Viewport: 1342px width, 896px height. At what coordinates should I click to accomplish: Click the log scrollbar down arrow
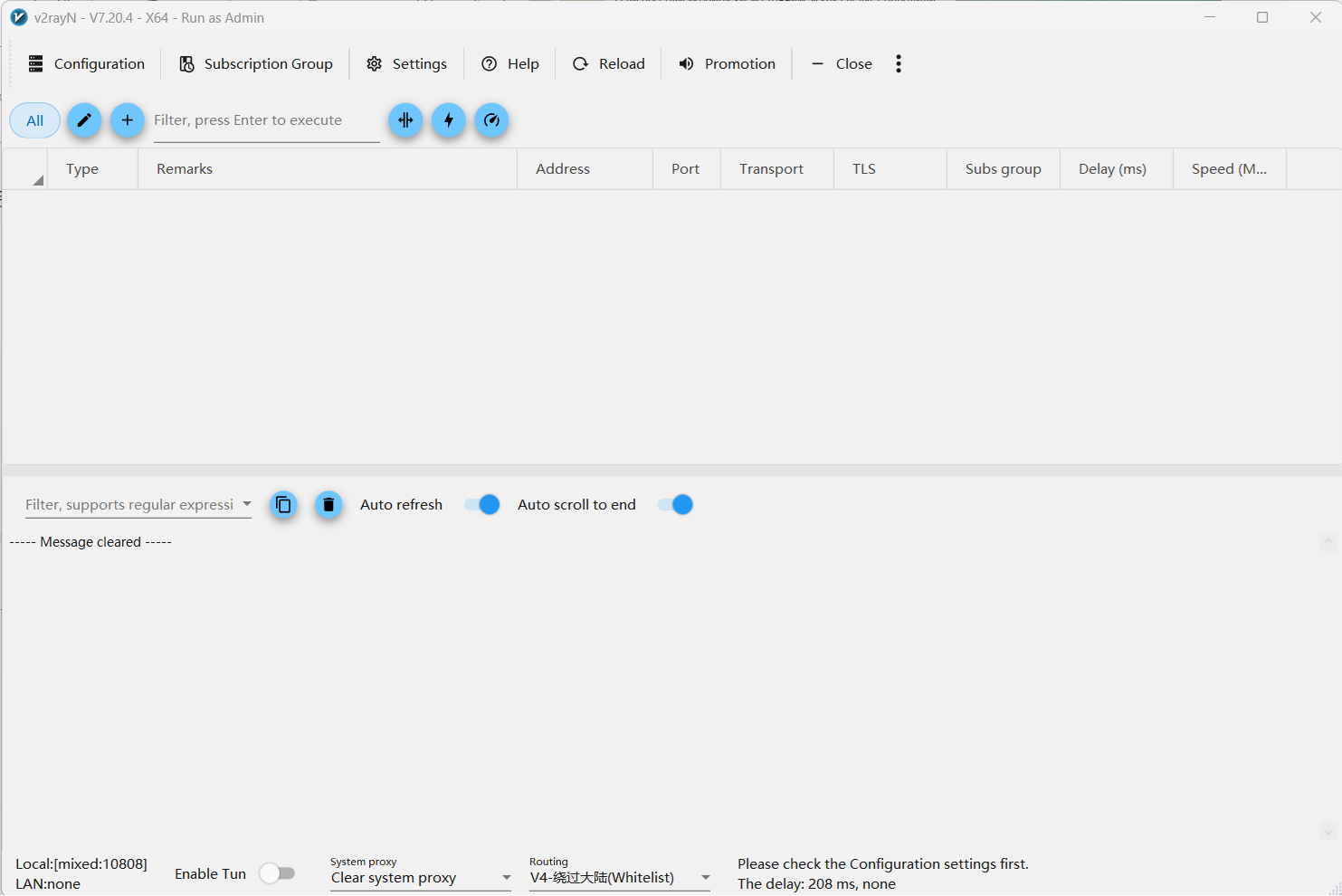point(1328,832)
